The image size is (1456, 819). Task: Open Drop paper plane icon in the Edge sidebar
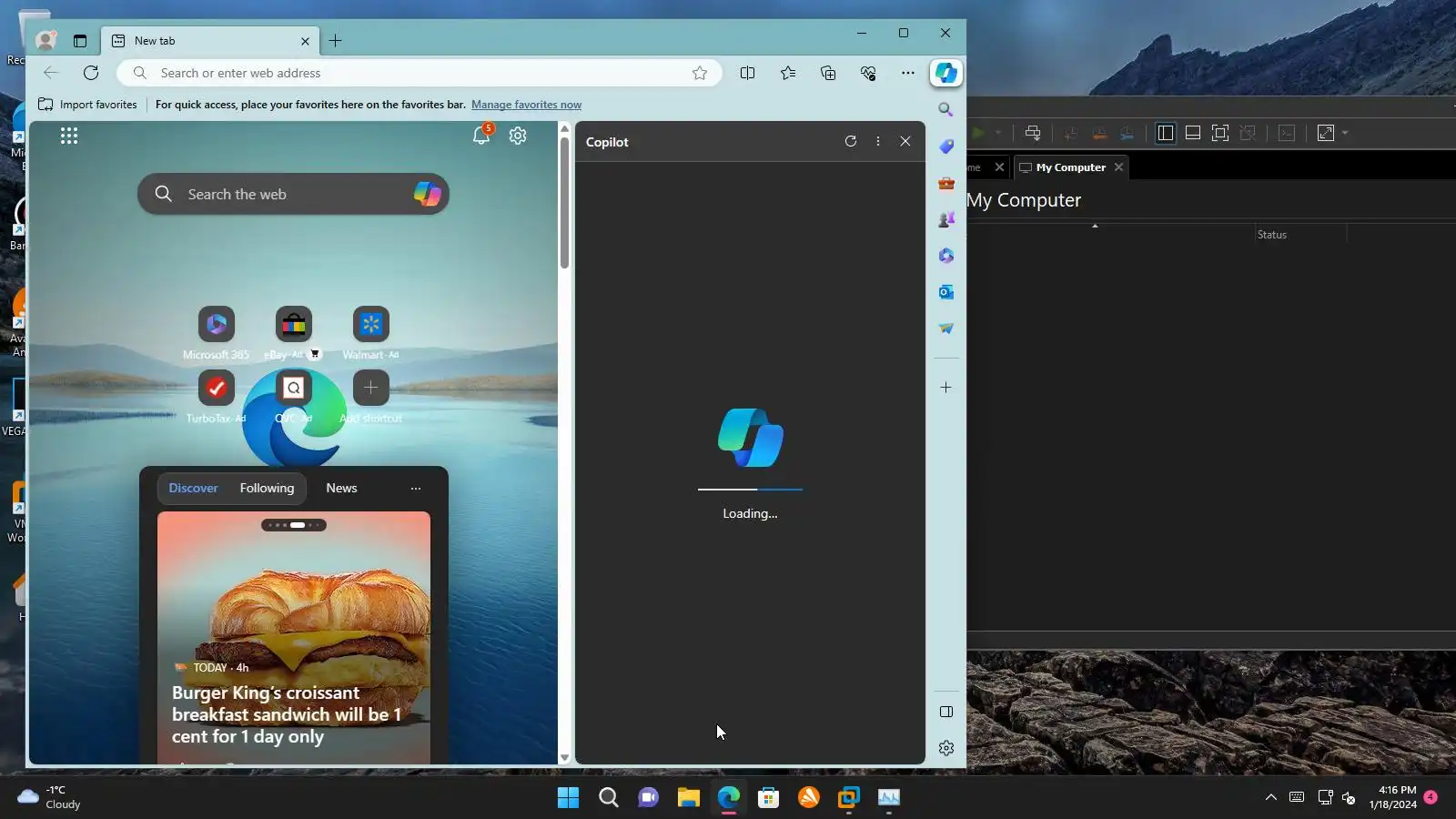pyautogui.click(x=946, y=329)
